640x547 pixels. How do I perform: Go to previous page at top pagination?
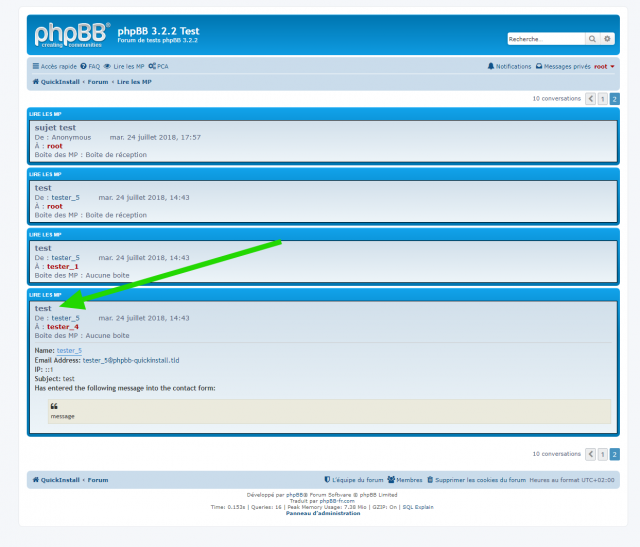(x=591, y=99)
